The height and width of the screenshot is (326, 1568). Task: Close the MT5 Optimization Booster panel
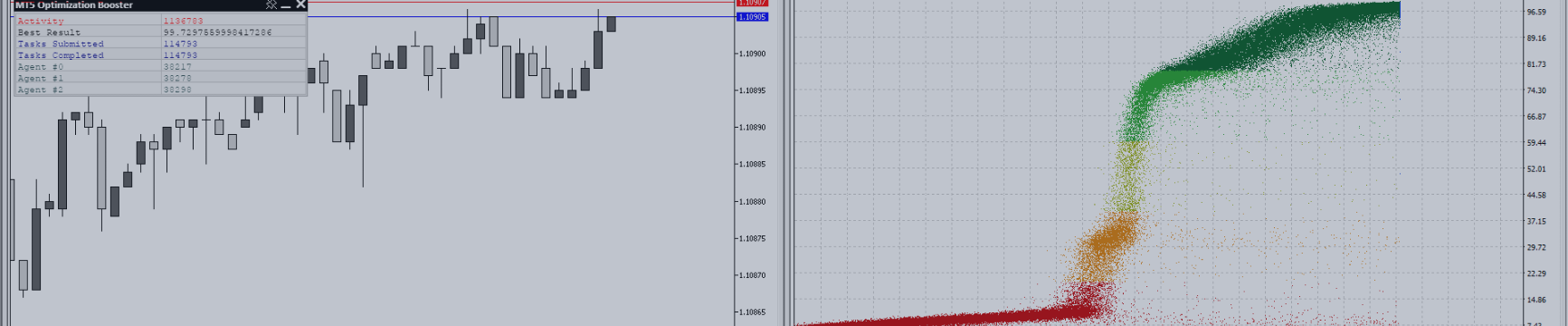(300, 5)
